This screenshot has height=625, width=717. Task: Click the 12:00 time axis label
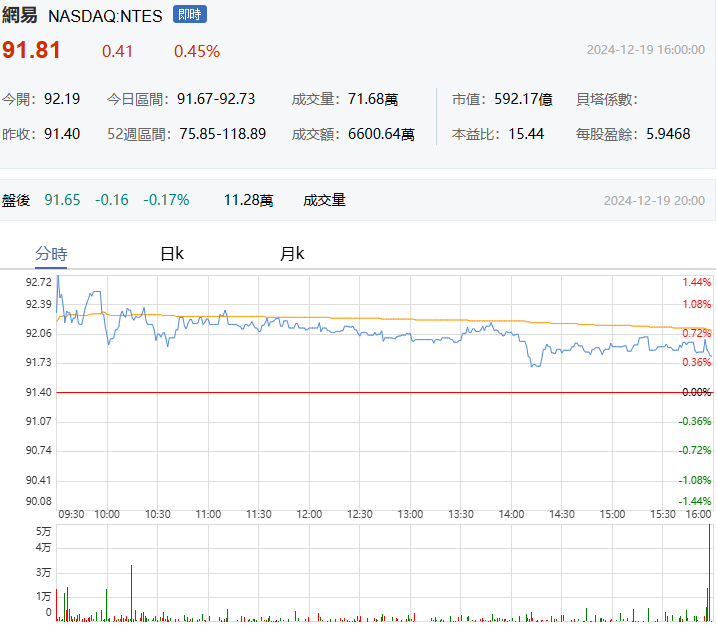point(309,514)
